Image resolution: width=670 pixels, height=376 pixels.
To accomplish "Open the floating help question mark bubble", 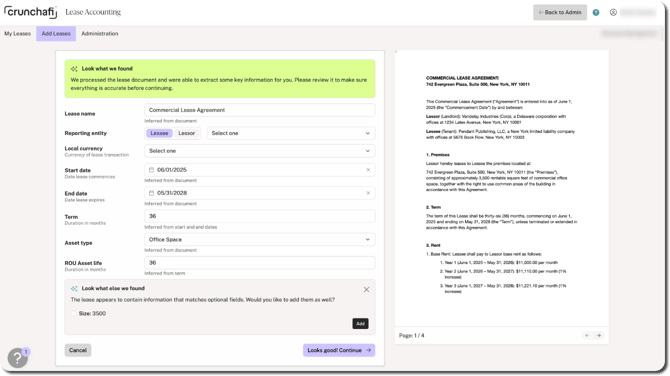I will (x=18, y=358).
